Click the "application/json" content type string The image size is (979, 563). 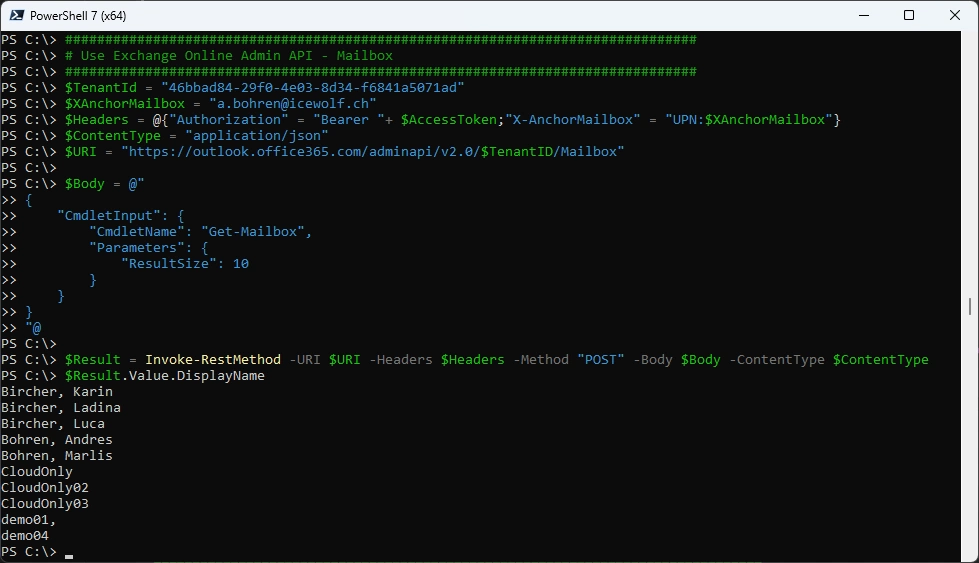pos(256,136)
